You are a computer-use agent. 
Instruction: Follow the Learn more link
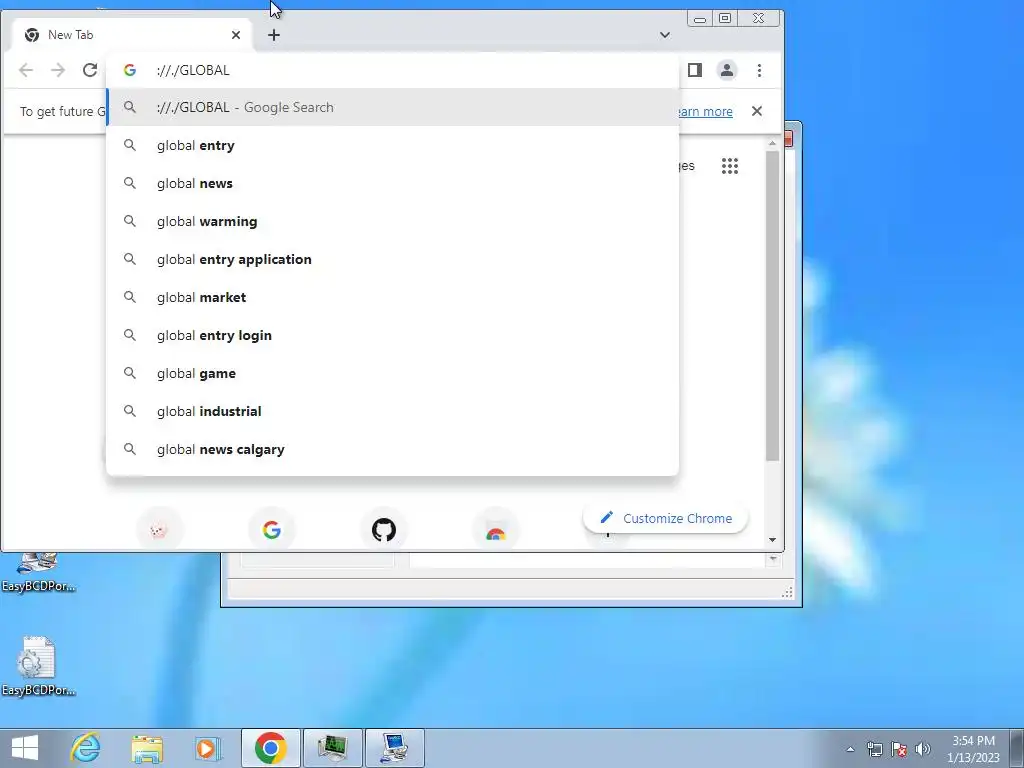coord(705,112)
